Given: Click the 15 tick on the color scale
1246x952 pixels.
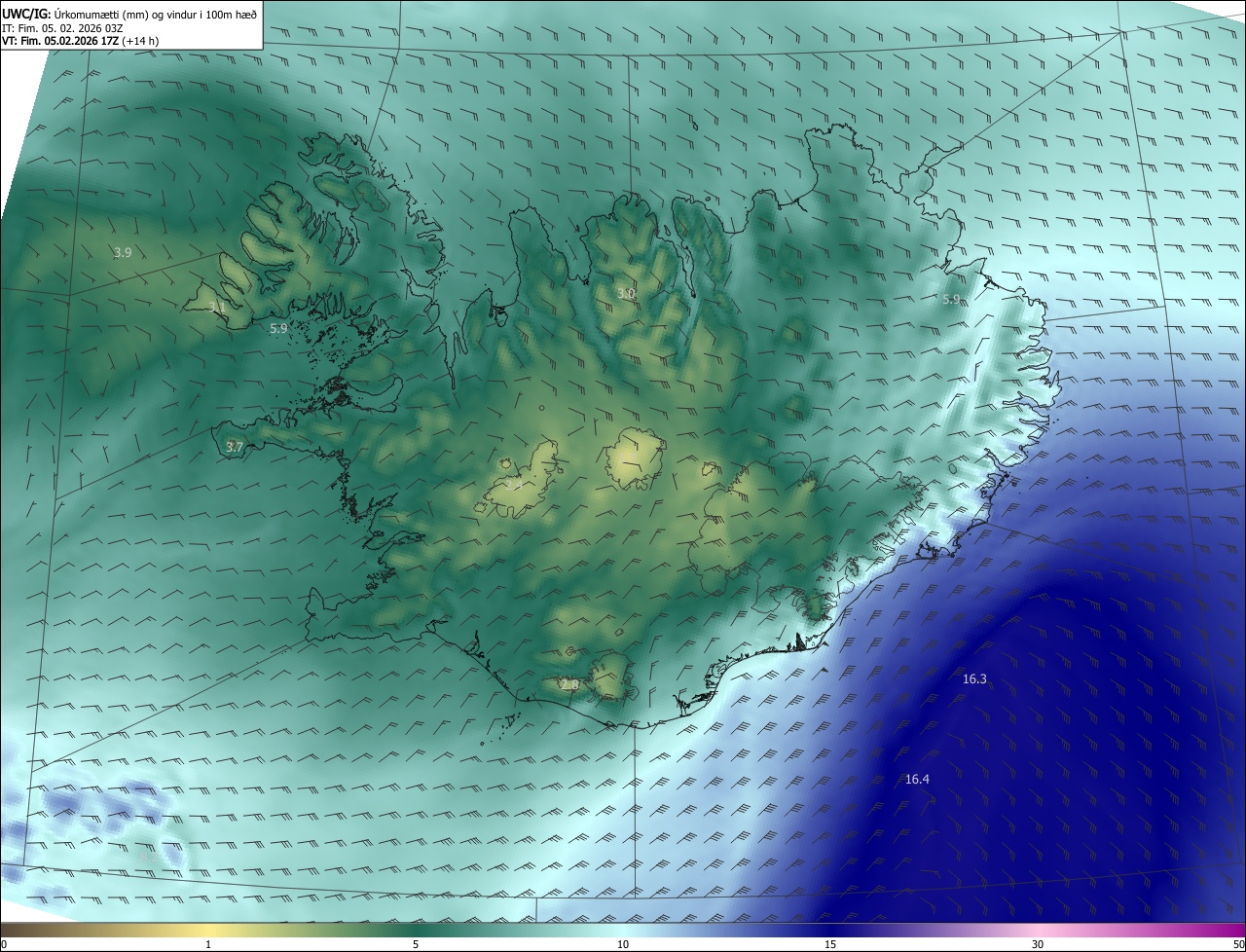Looking at the screenshot, I should pos(830,944).
